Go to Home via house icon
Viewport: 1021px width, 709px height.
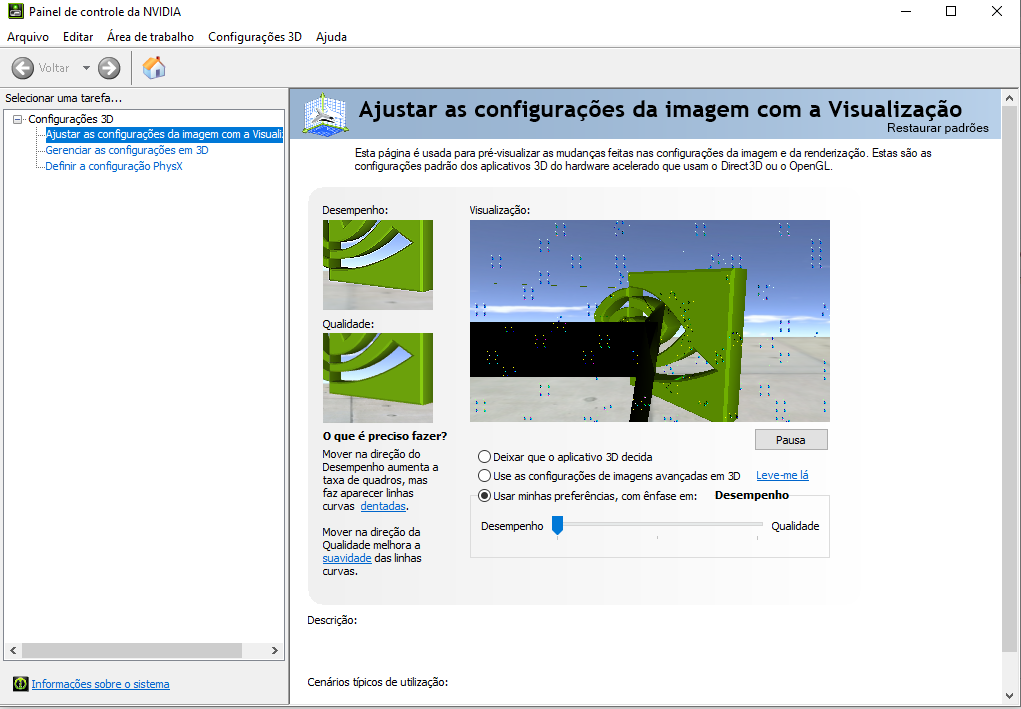pyautogui.click(x=154, y=68)
